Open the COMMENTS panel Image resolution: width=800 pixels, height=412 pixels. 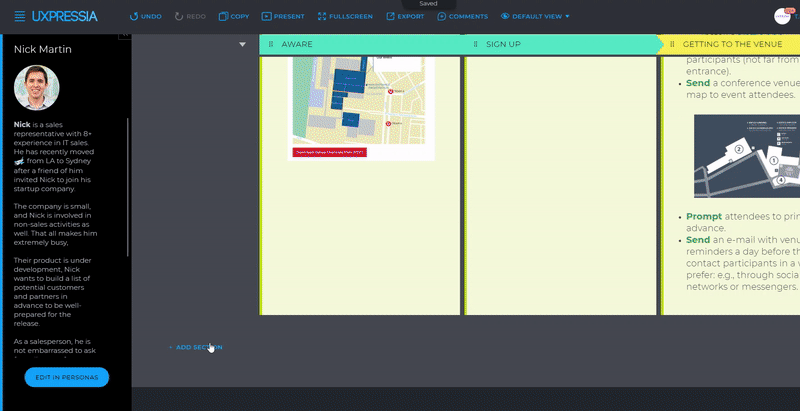(462, 16)
